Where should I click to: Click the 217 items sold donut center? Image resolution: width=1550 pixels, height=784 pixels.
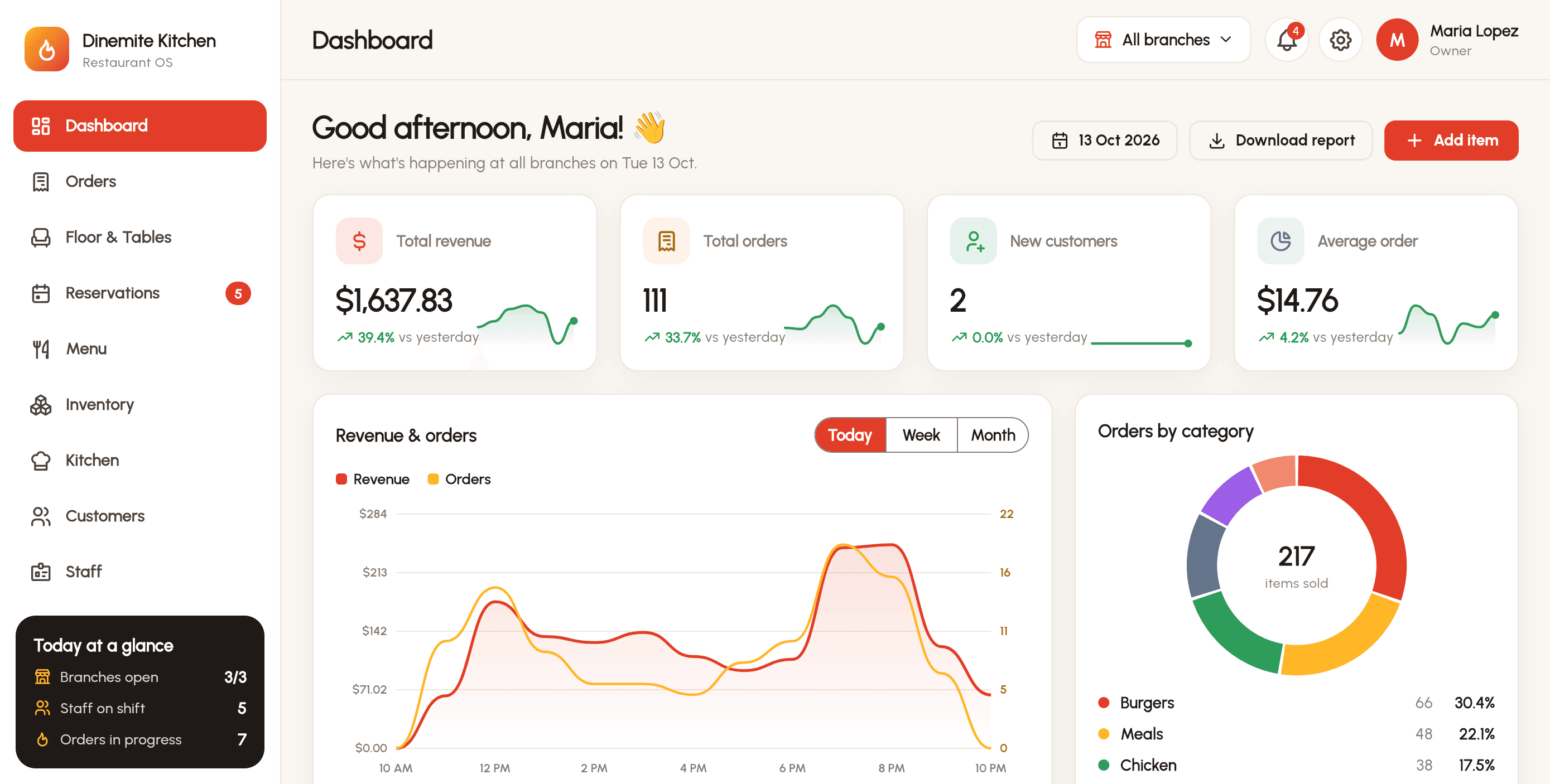pyautogui.click(x=1296, y=566)
